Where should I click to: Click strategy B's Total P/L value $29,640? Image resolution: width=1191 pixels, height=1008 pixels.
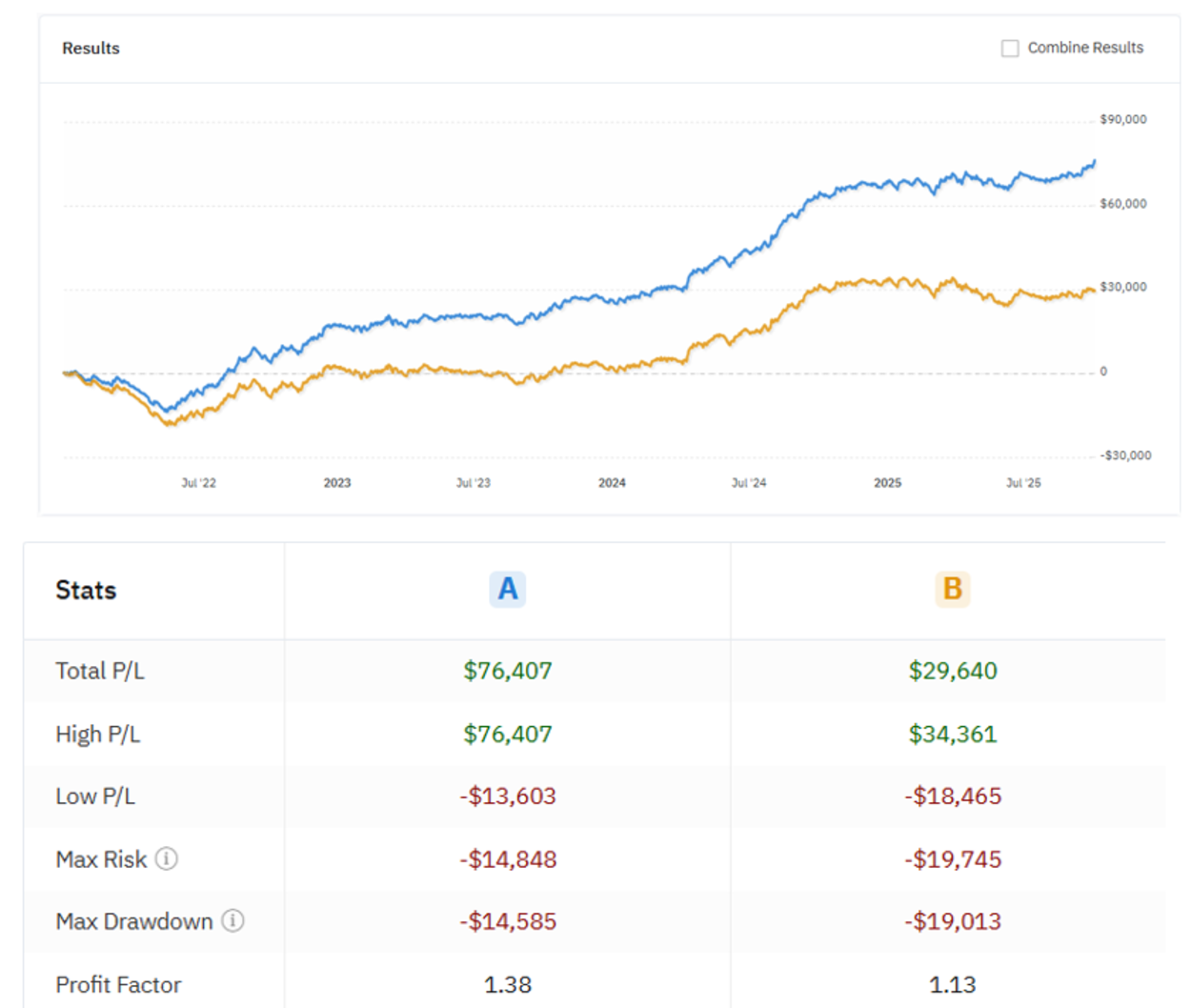952,671
